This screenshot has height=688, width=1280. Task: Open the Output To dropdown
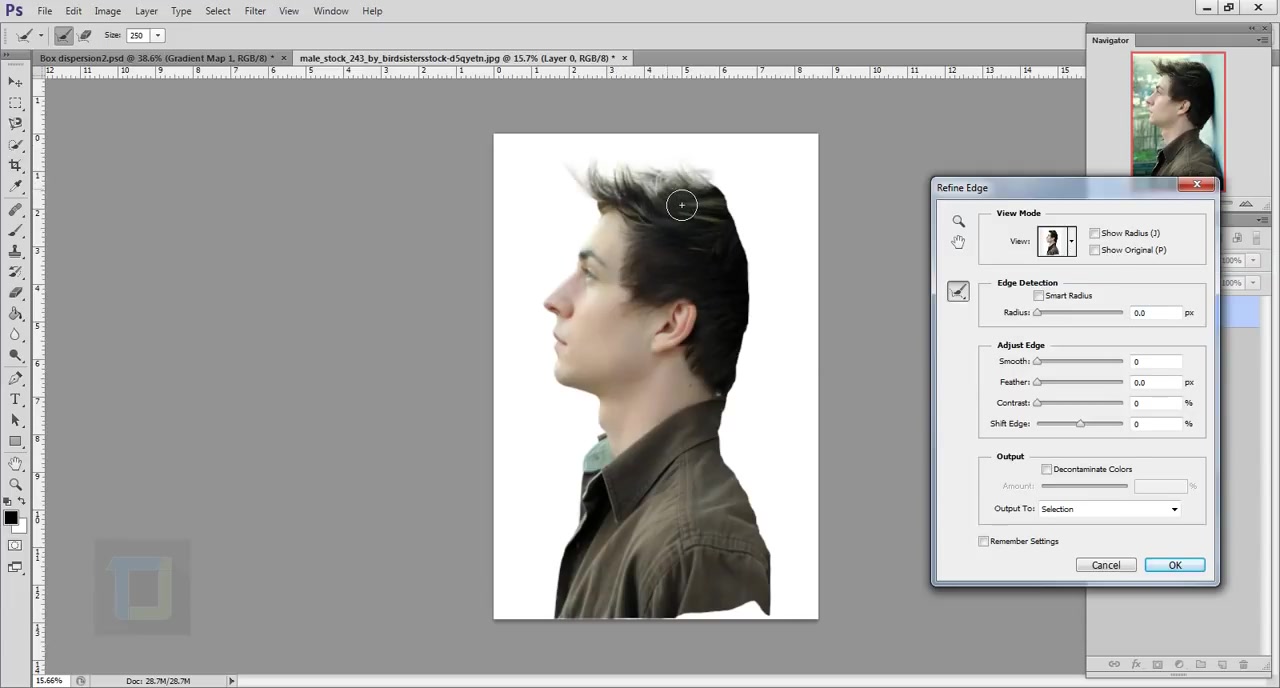pyautogui.click(x=1109, y=509)
